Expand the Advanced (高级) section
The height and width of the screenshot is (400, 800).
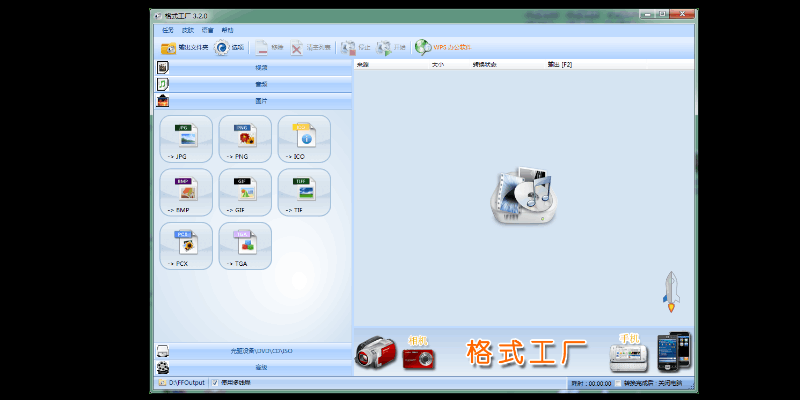coord(260,367)
